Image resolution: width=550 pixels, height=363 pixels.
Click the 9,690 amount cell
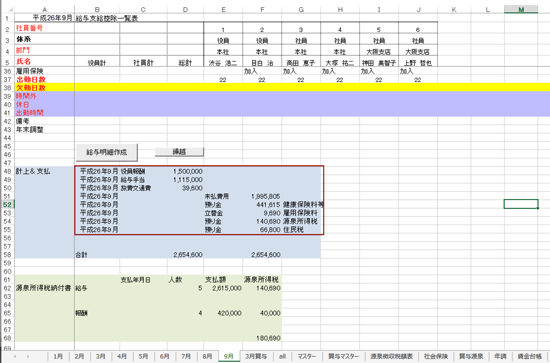(x=262, y=213)
